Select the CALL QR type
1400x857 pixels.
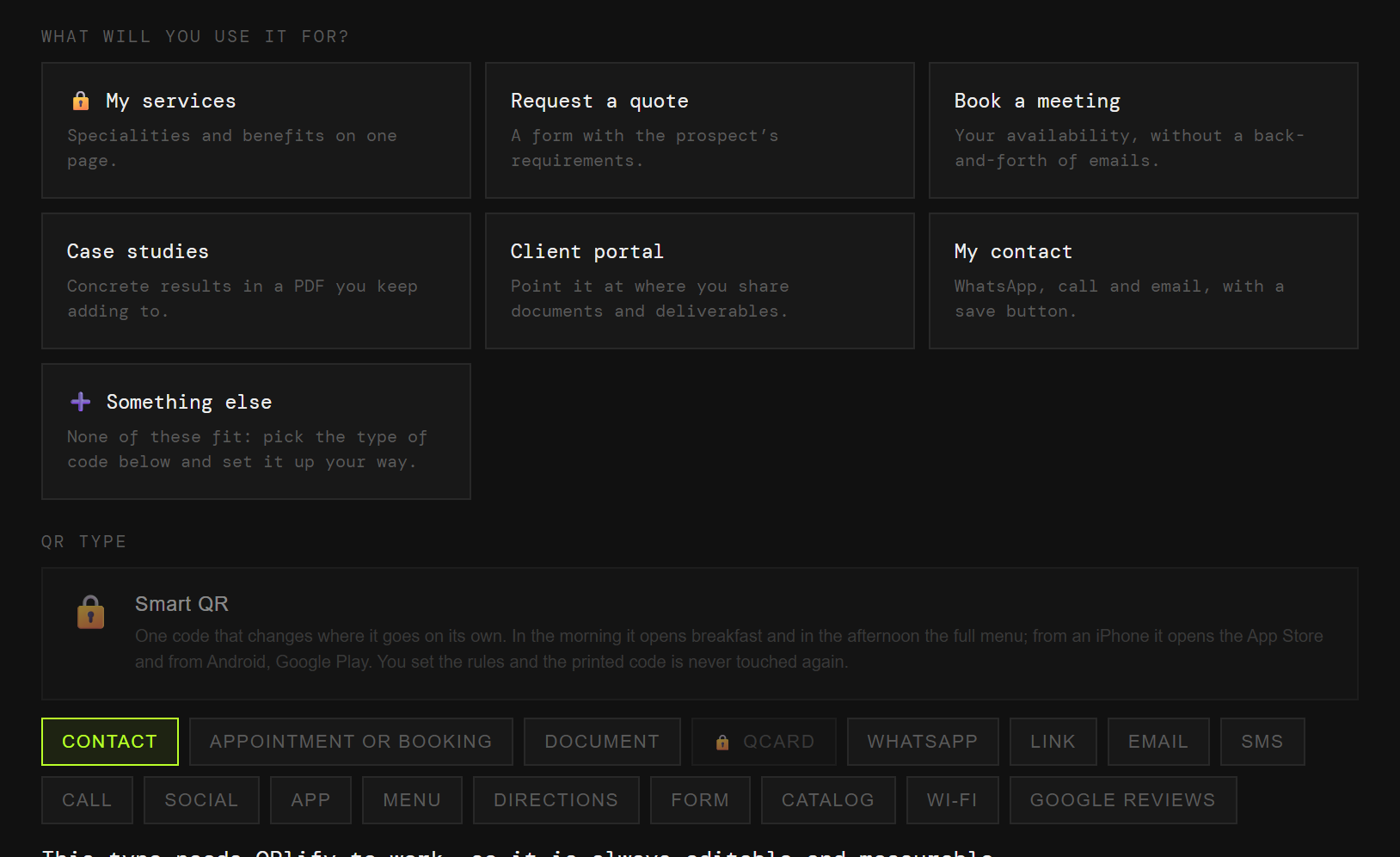tap(87, 800)
